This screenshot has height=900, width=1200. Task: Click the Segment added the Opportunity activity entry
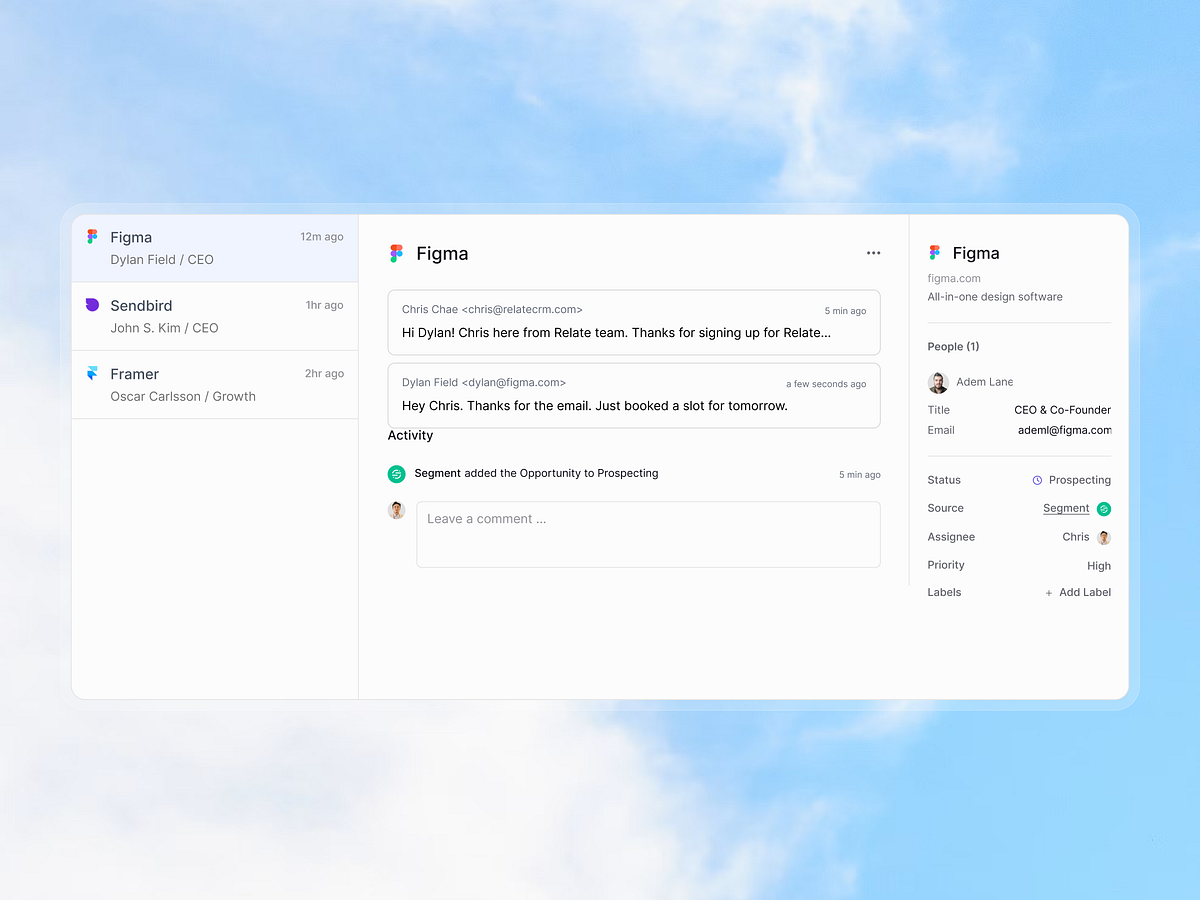(634, 474)
